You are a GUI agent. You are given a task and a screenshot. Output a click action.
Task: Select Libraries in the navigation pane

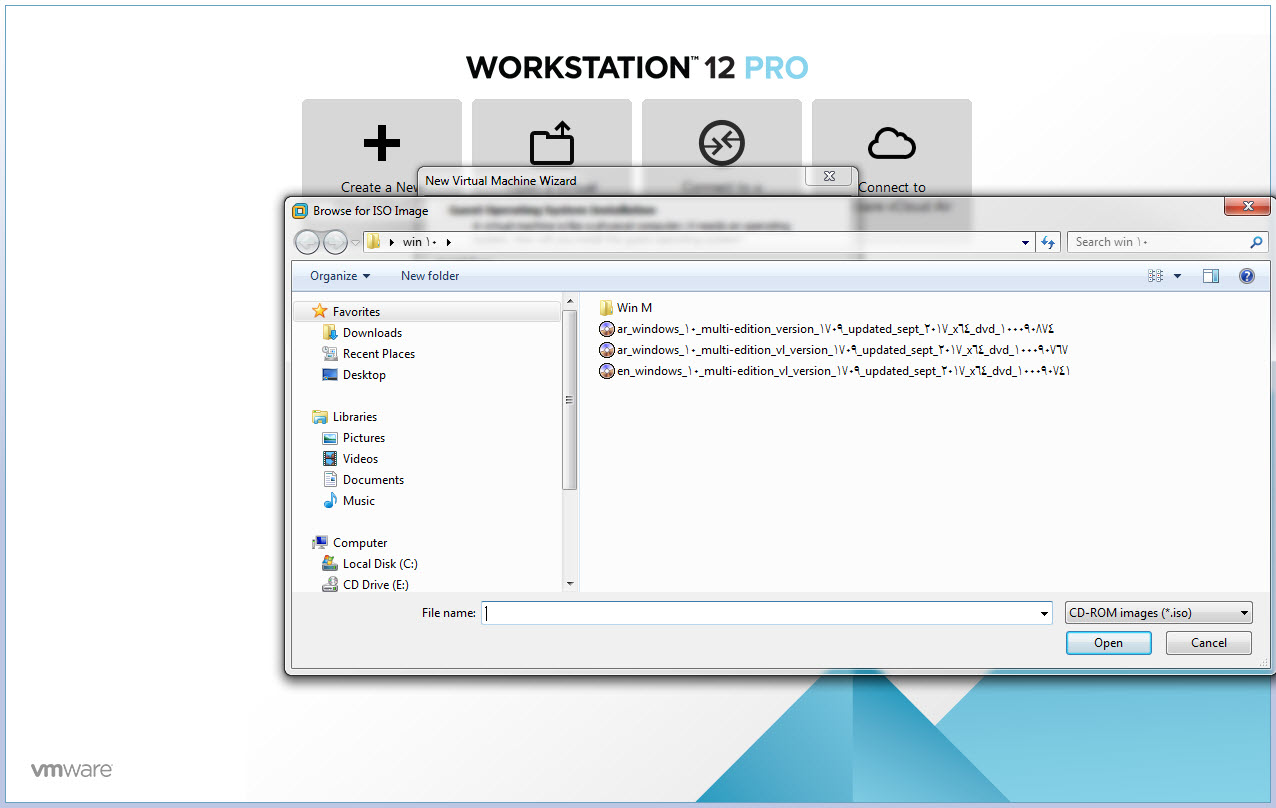355,417
